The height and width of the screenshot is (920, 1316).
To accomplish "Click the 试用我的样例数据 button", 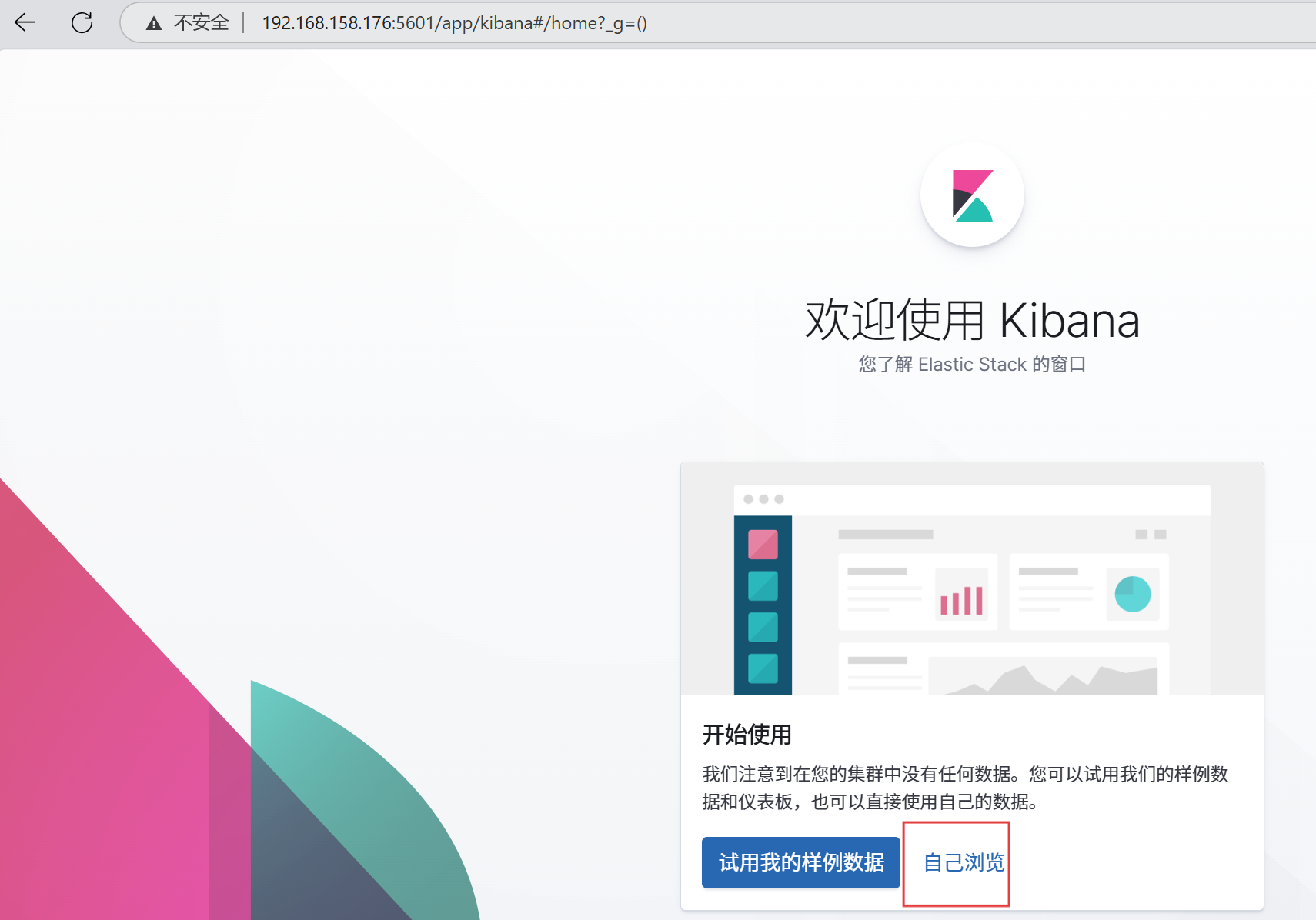I will click(x=801, y=862).
